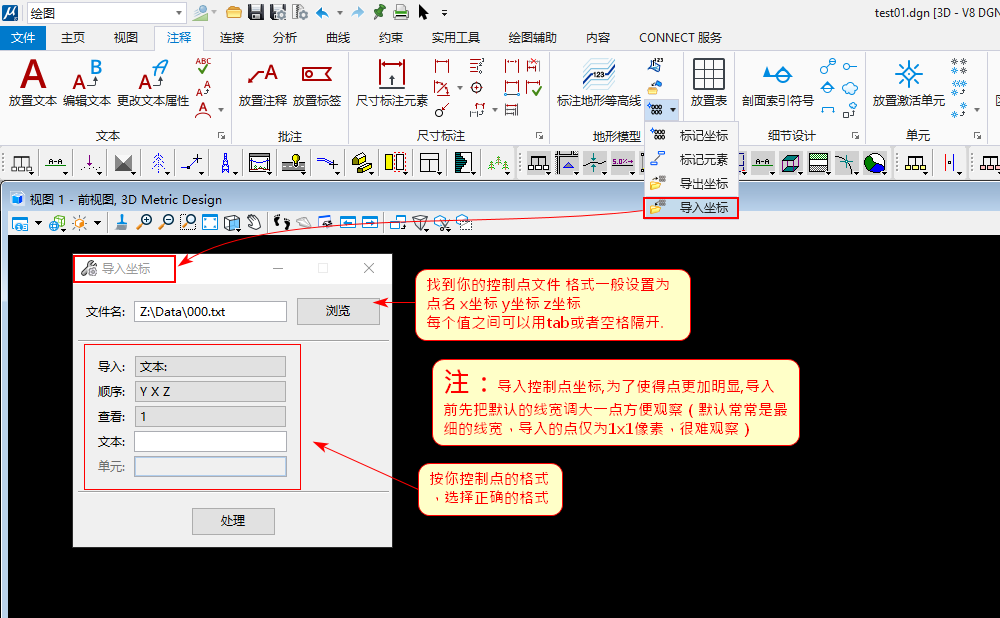Click the 放置表 (Place Table) tool
The image size is (1000, 618).
709,82
